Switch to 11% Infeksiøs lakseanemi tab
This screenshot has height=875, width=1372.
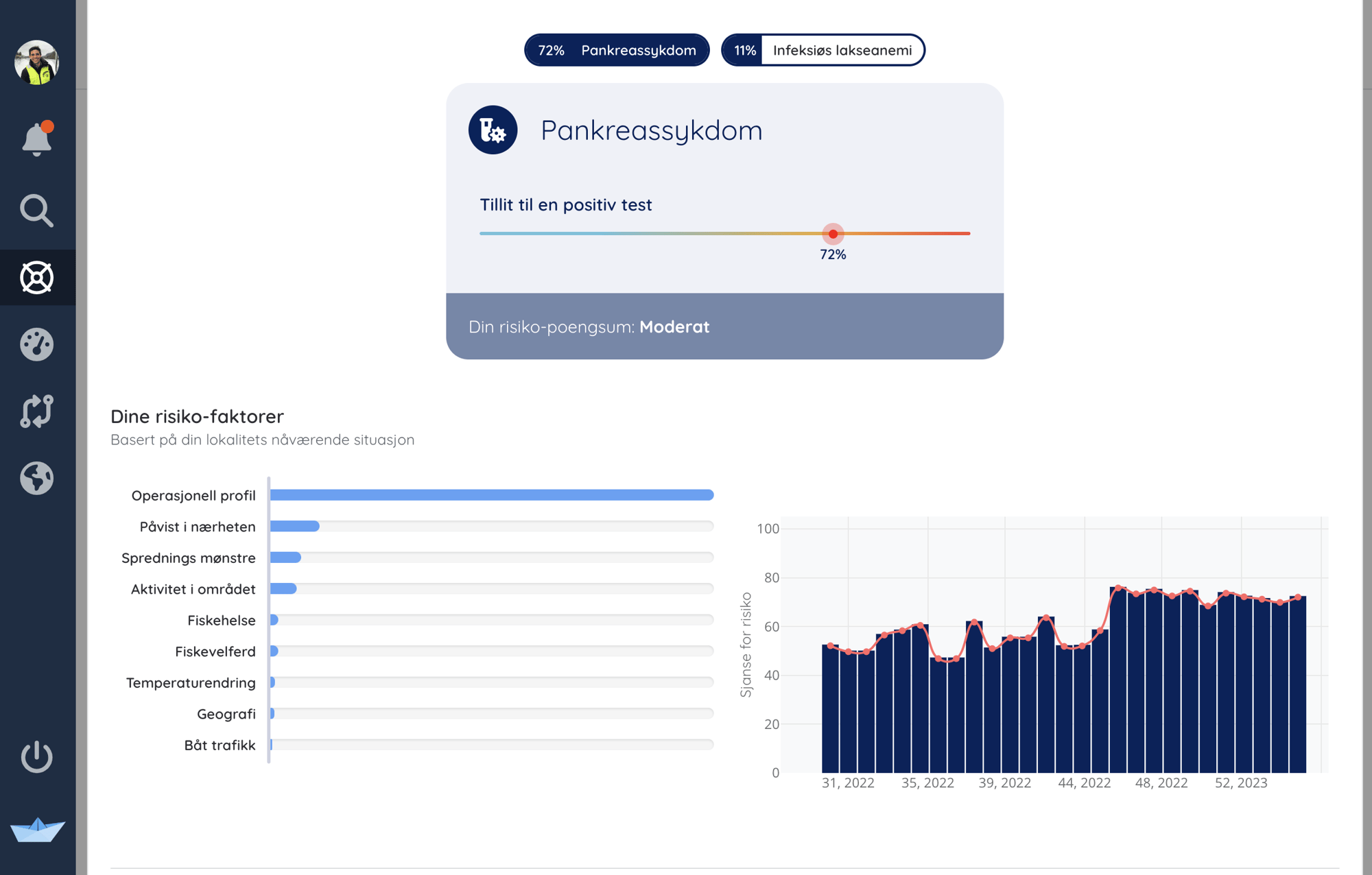coord(823,50)
